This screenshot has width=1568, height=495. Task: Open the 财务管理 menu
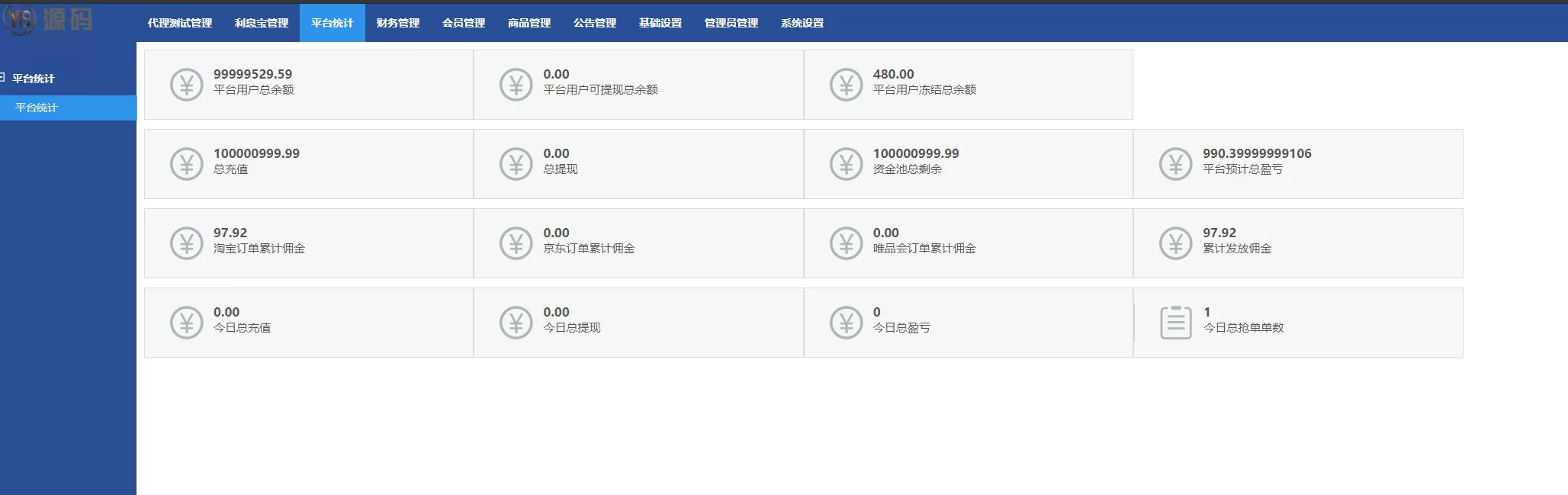pos(398,23)
